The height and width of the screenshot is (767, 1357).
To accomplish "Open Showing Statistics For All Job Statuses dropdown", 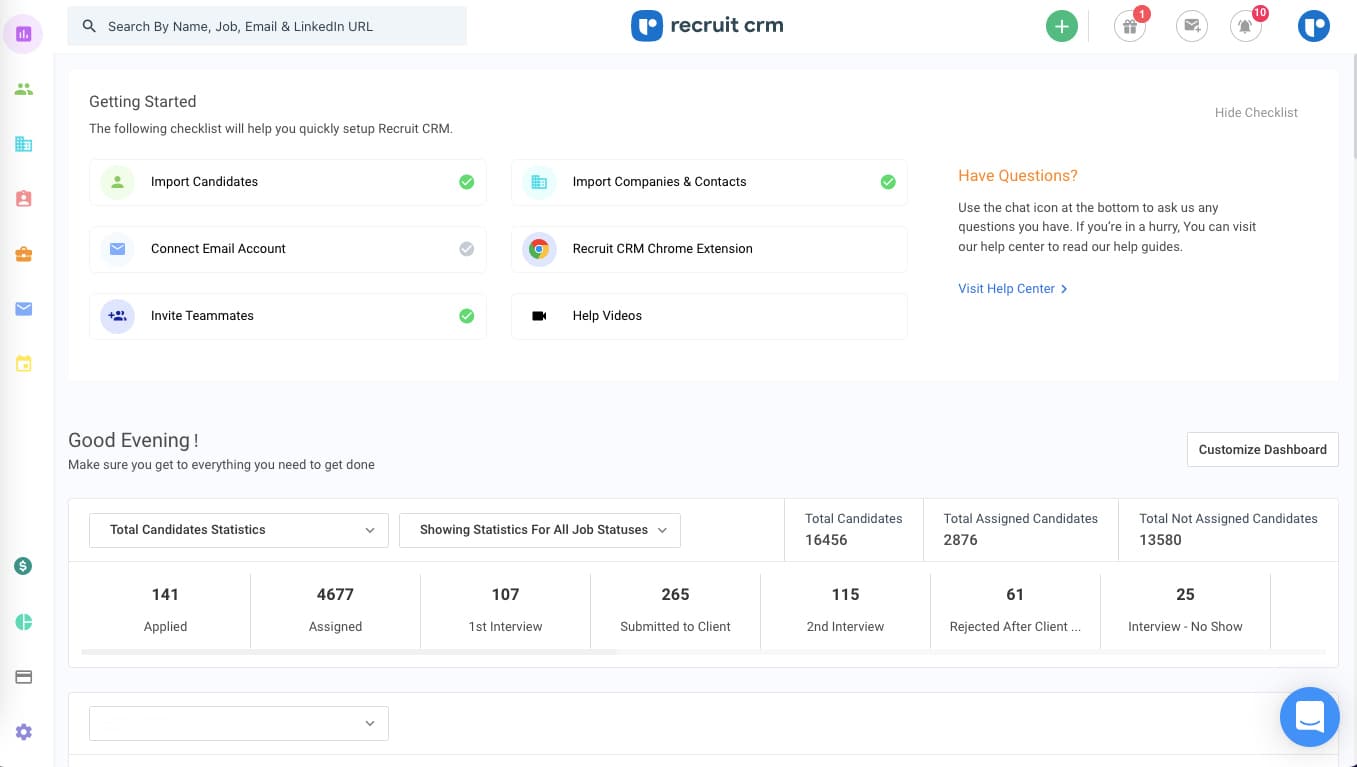I will click(539, 530).
